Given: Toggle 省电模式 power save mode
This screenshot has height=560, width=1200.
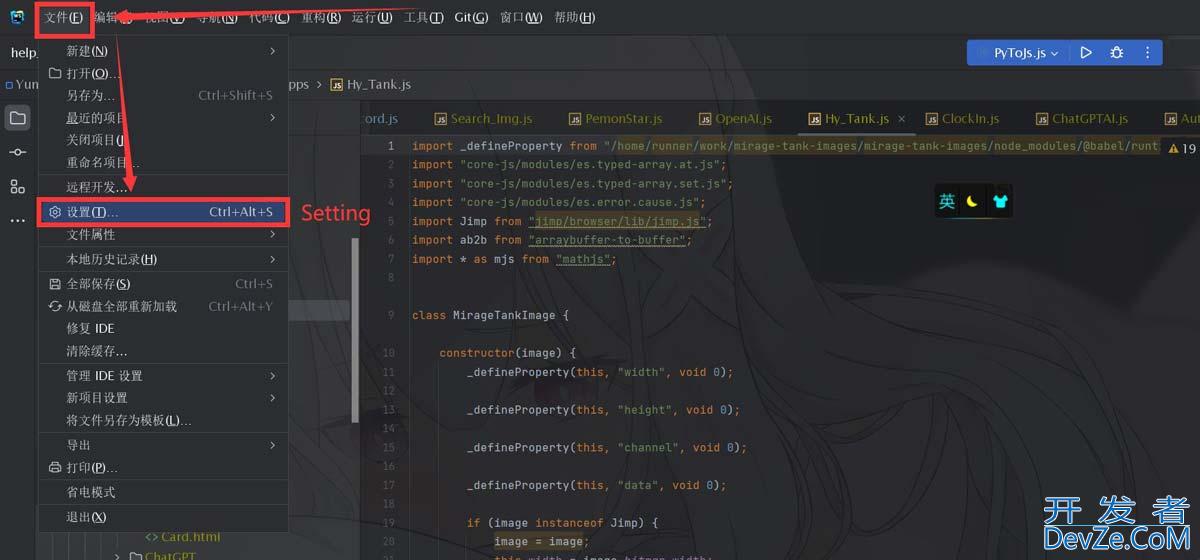Looking at the screenshot, I should (91, 492).
